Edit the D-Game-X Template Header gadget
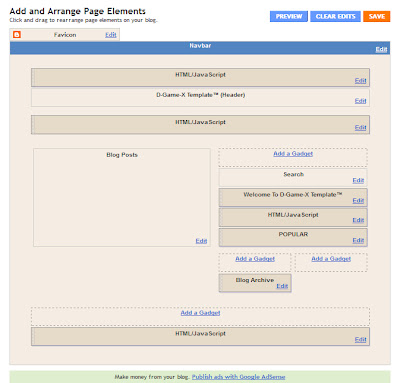Image resolution: width=400 pixels, height=383 pixels. 360,101
